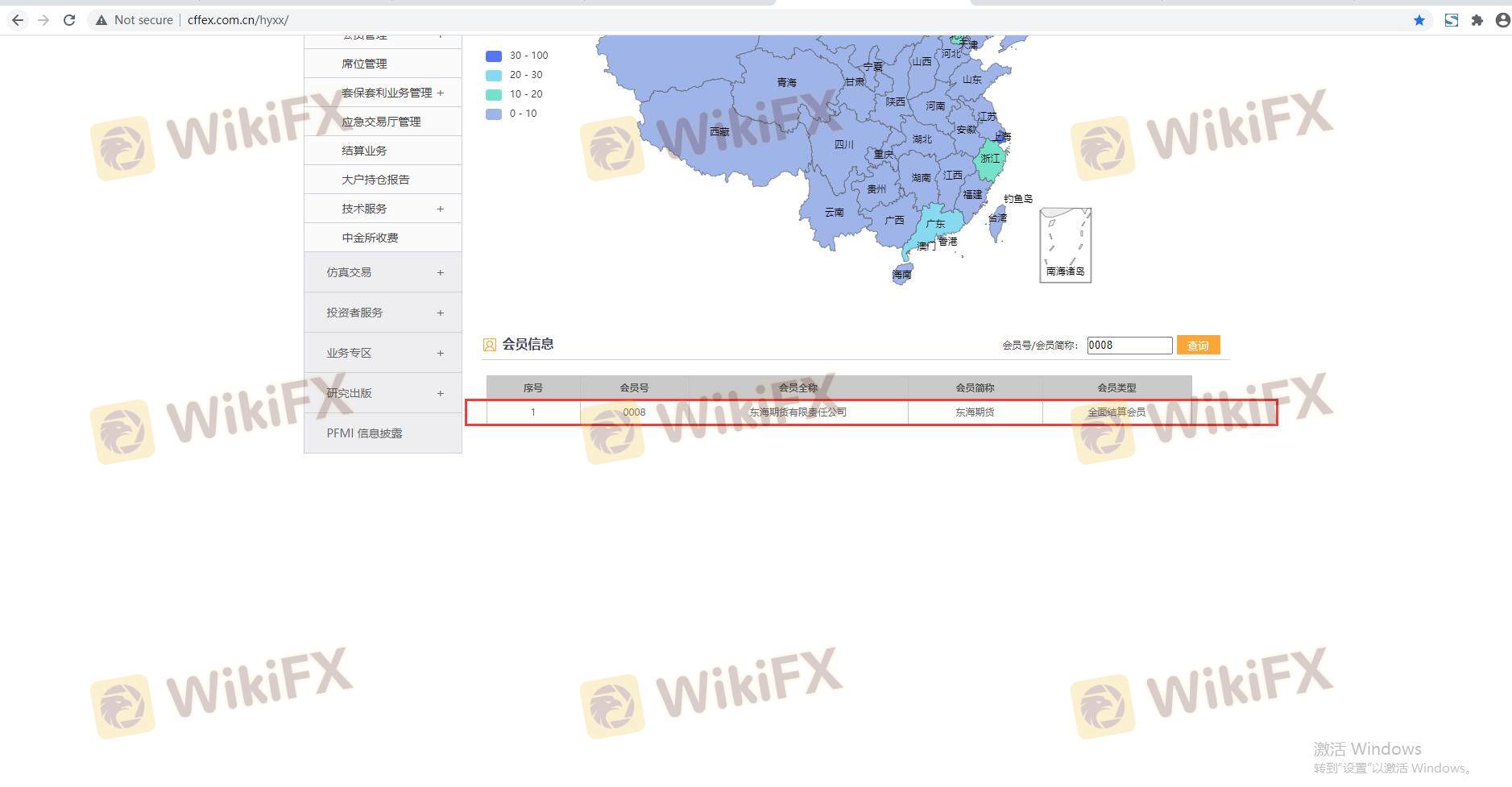Click the blue extension icon beside star
Viewport: 1512px width, 787px height.
coord(1451,20)
